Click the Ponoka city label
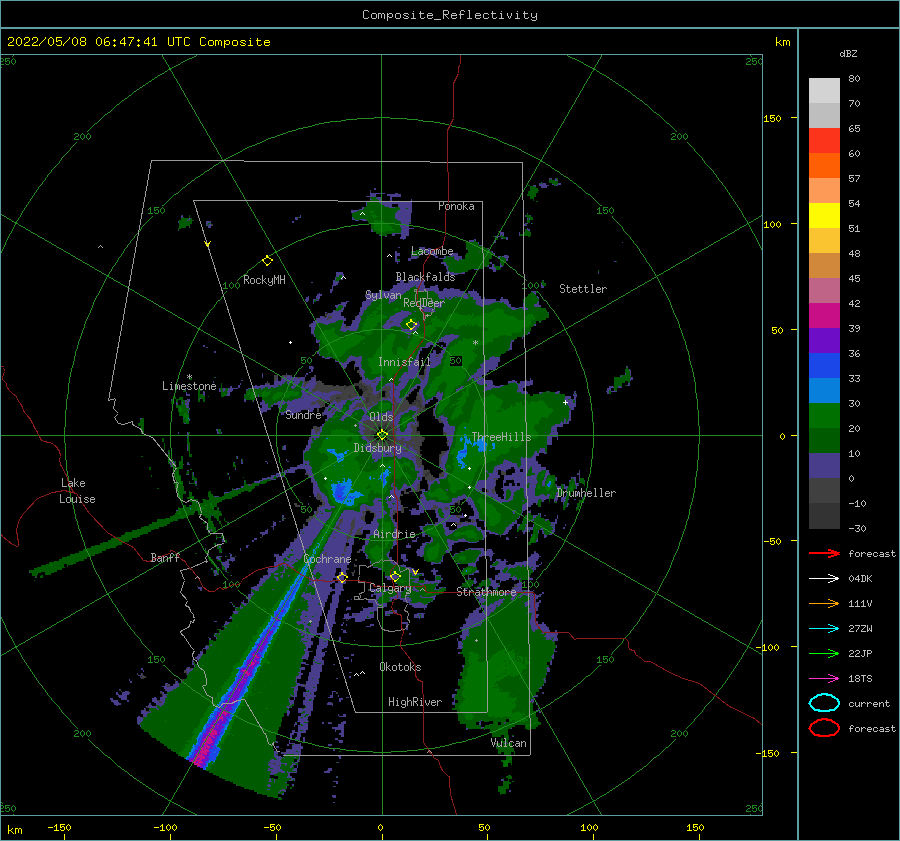 coord(456,206)
